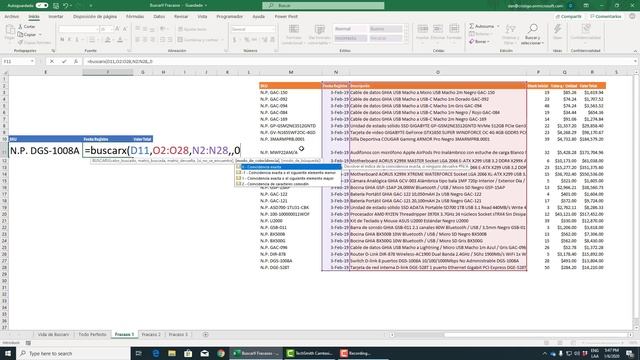This screenshot has width=640, height=360.
Task: Click the Copiar button
Action: [x=27, y=34]
